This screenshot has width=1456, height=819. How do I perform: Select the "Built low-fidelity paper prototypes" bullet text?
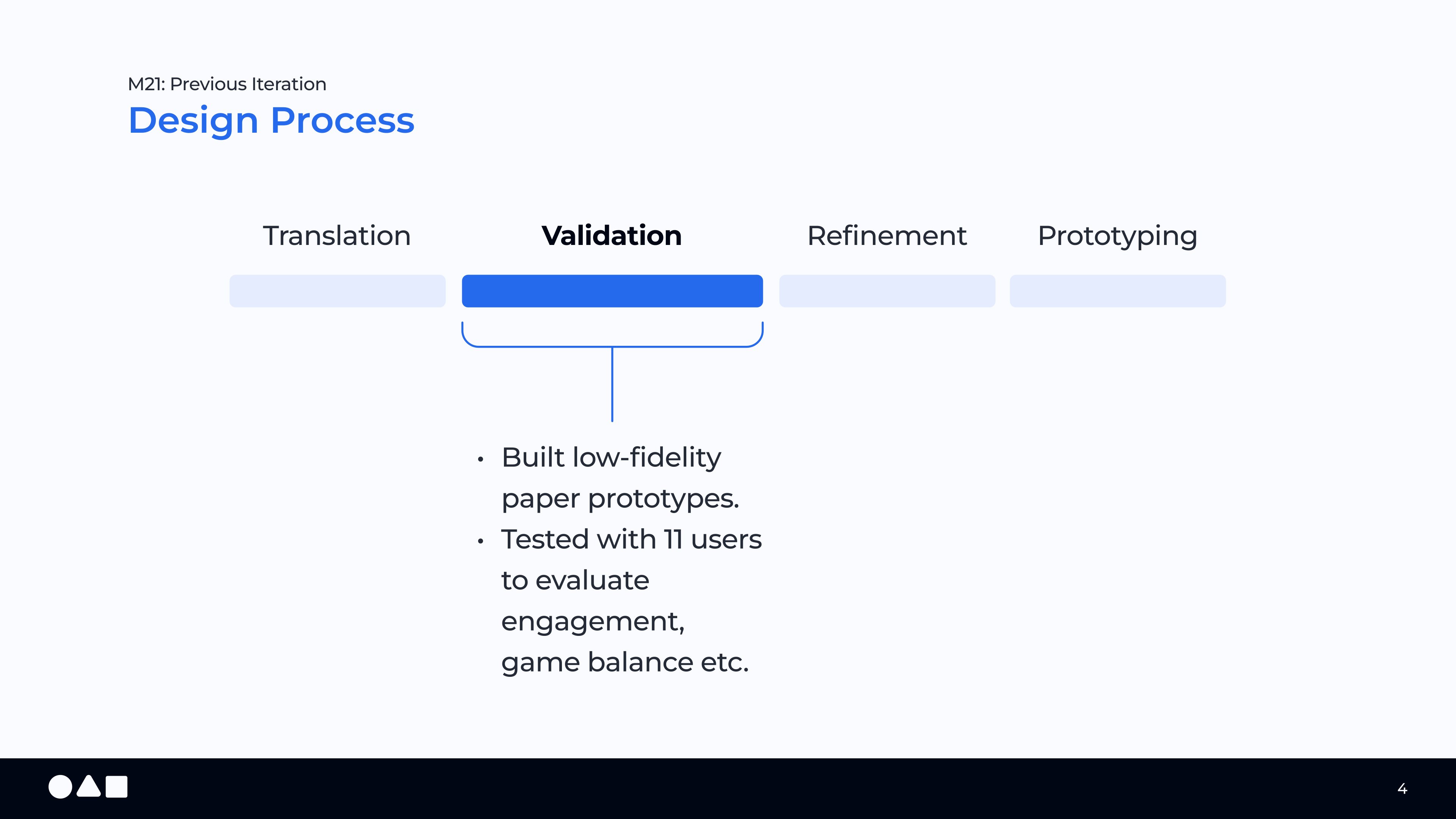(x=620, y=478)
